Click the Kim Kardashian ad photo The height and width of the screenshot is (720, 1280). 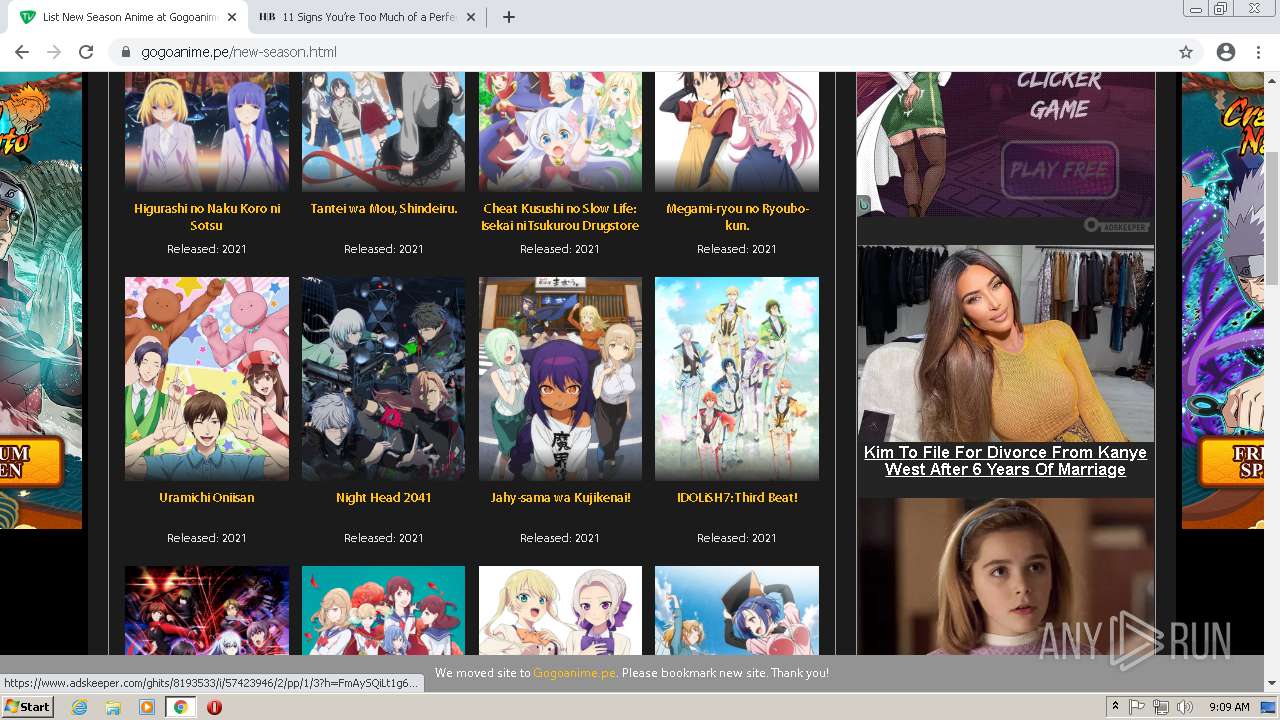pyautogui.click(x=1005, y=344)
